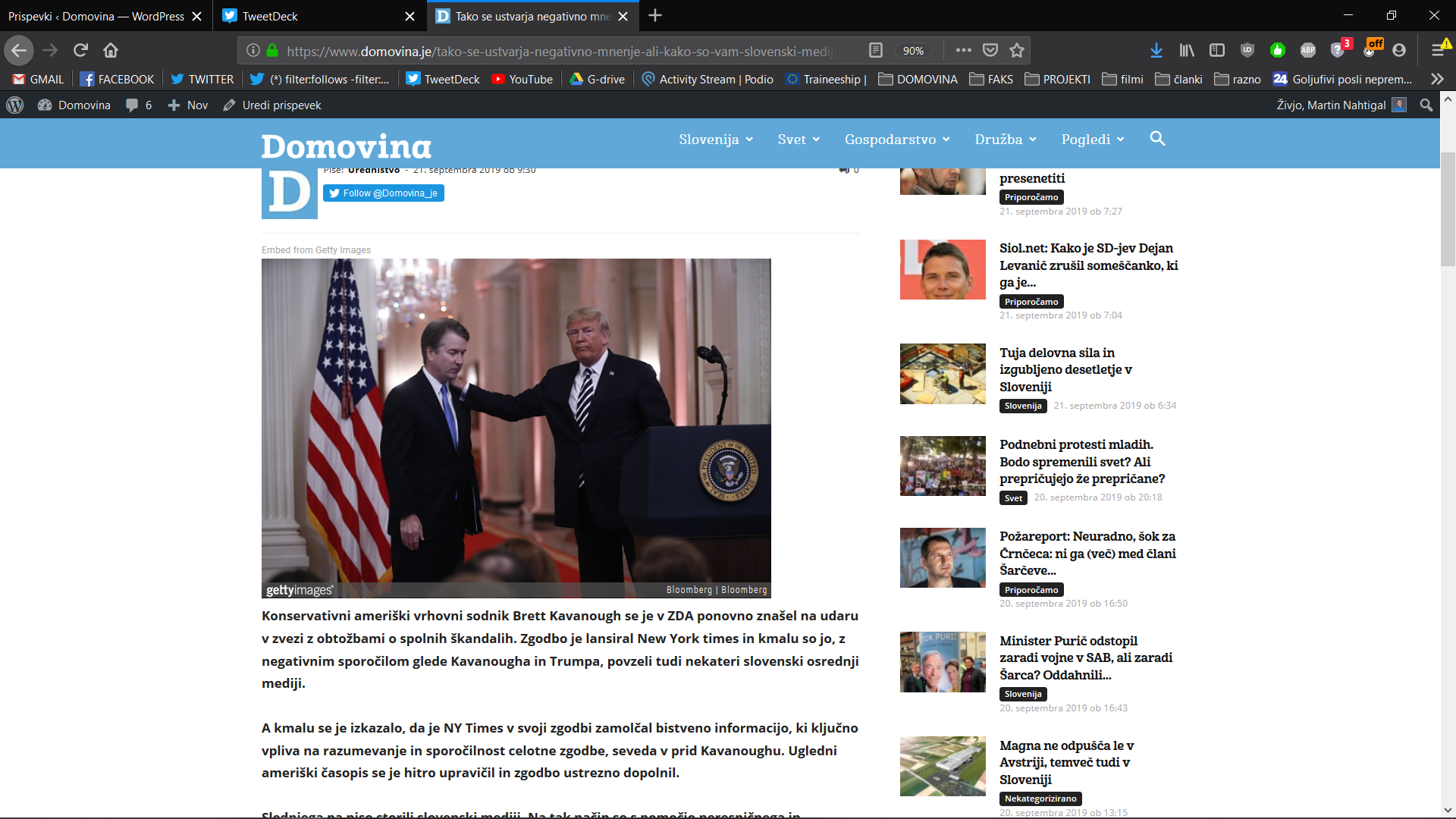Bookmark this page with the star icon

tap(1017, 50)
